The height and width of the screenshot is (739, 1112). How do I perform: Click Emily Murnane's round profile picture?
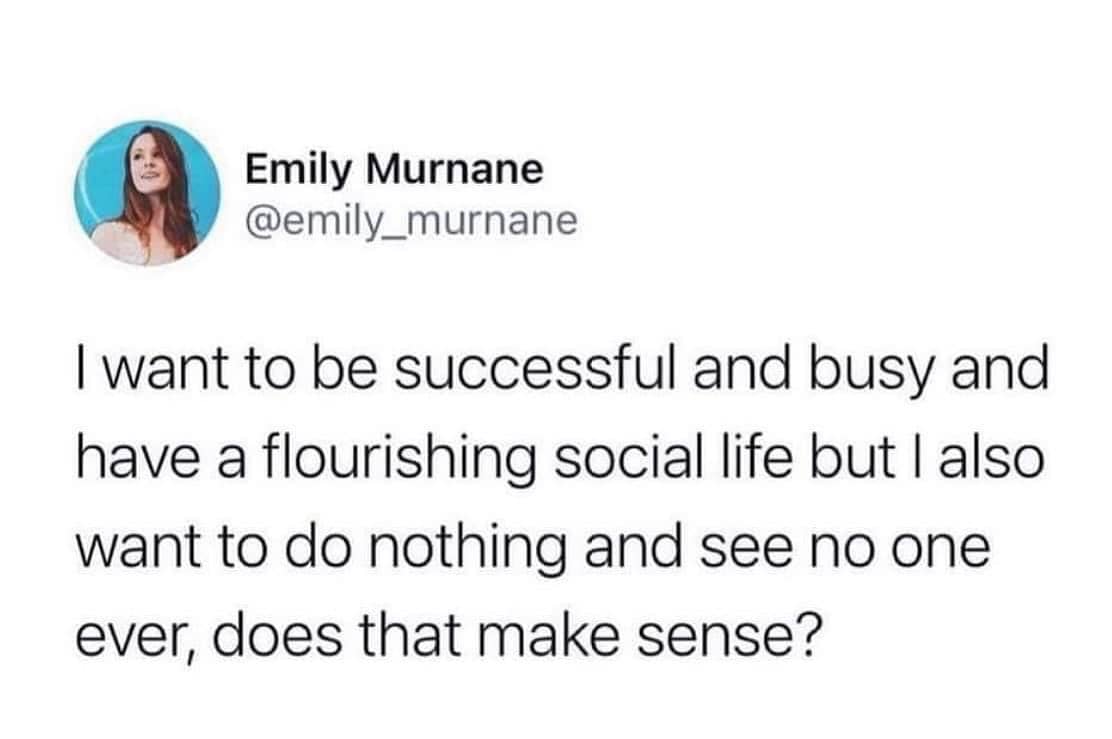point(148,193)
